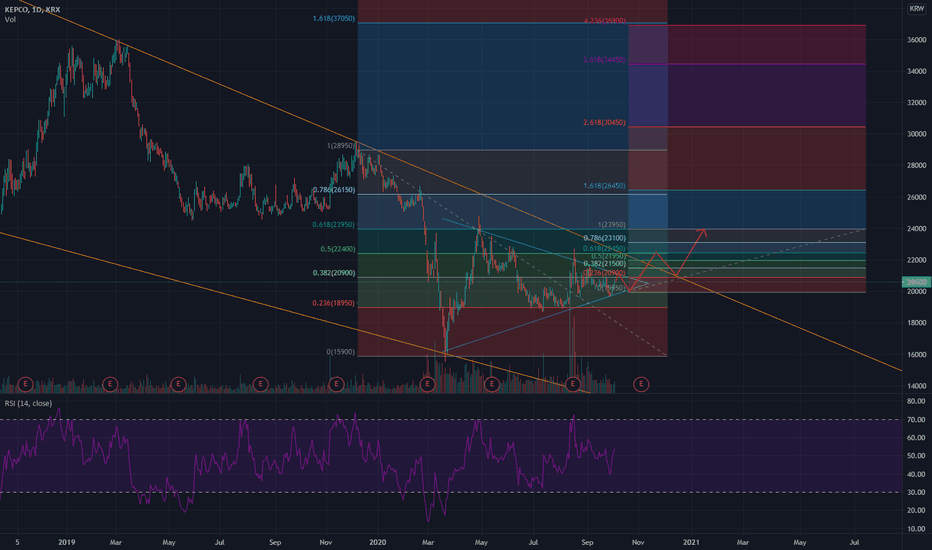Click the green 20600 current price tag
Image resolution: width=932 pixels, height=550 pixels.
tap(916, 282)
